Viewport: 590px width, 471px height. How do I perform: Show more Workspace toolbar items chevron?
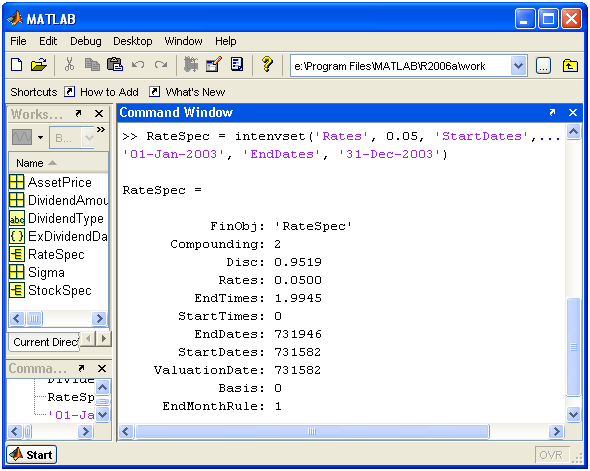[100, 130]
